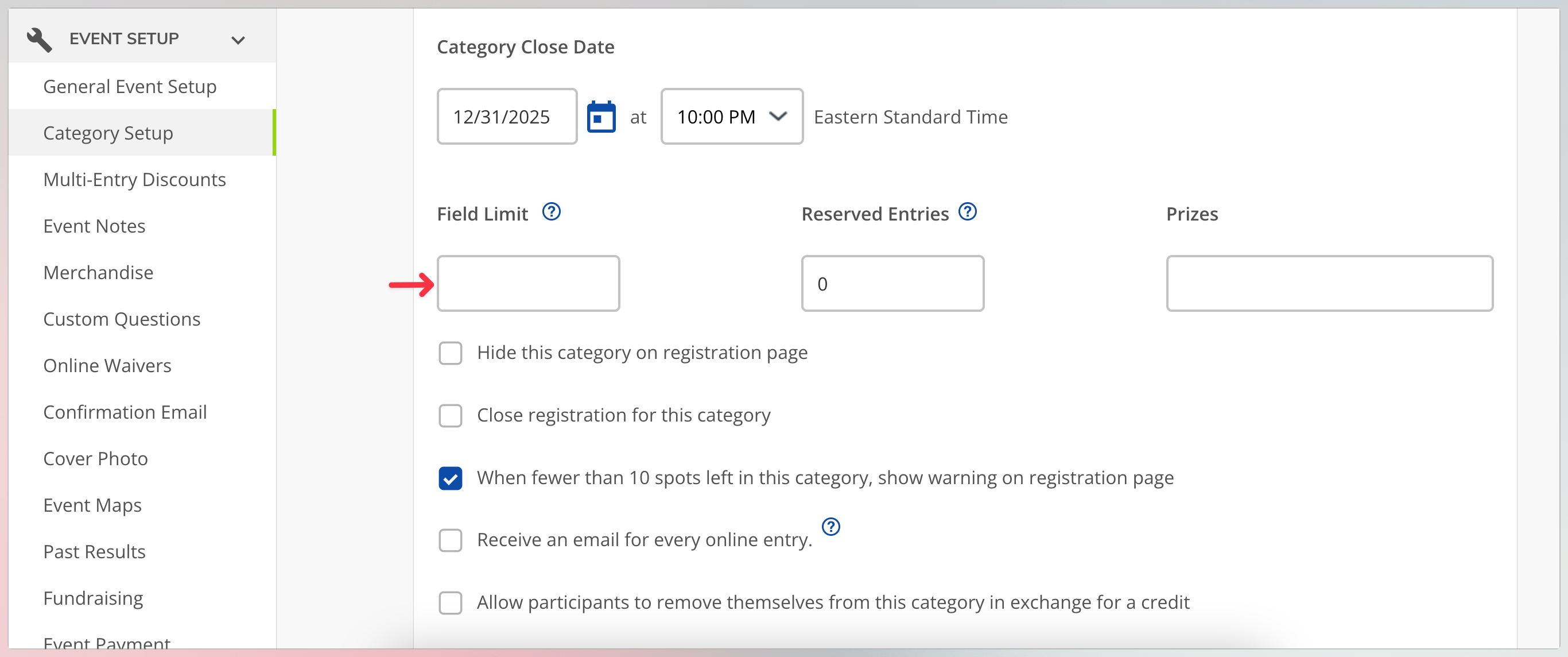Uncheck the fewer than 10 spots warning
The image size is (1568, 657).
click(451, 478)
